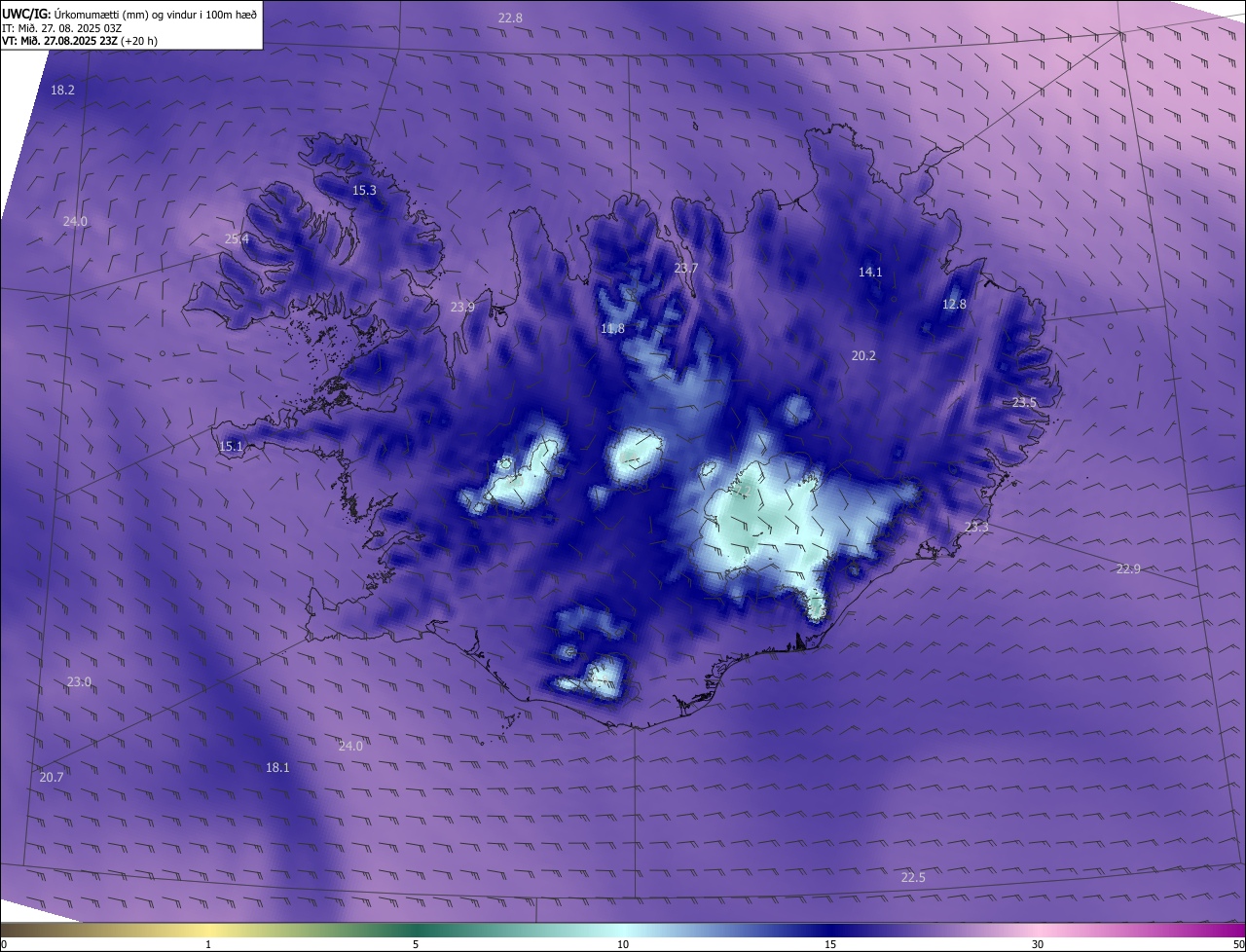1246x952 pixels.
Task: Click the color scale tick labeled 5
Action: tap(416, 944)
